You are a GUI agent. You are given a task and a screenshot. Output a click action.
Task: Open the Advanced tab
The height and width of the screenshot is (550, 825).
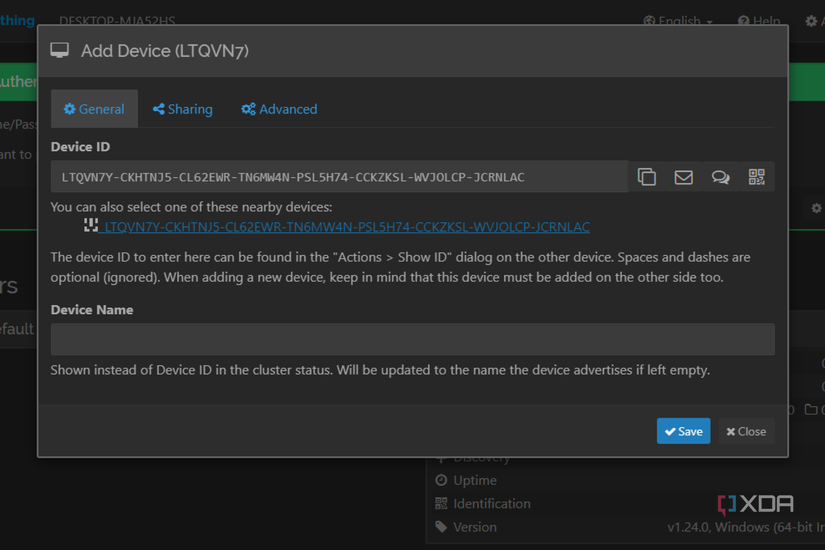(x=279, y=109)
